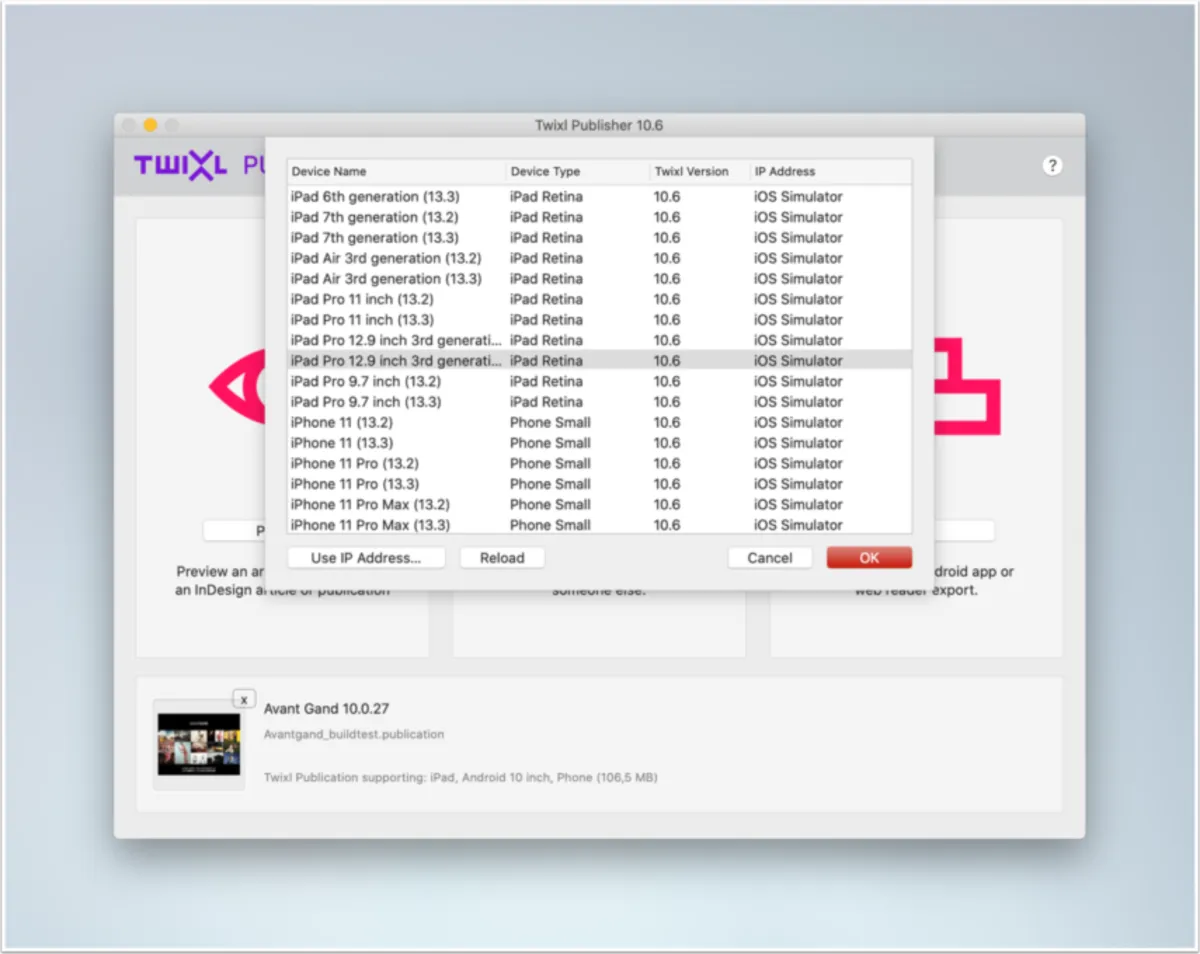Sort by IP Address column header
The height and width of the screenshot is (954, 1200).
[x=831, y=172]
